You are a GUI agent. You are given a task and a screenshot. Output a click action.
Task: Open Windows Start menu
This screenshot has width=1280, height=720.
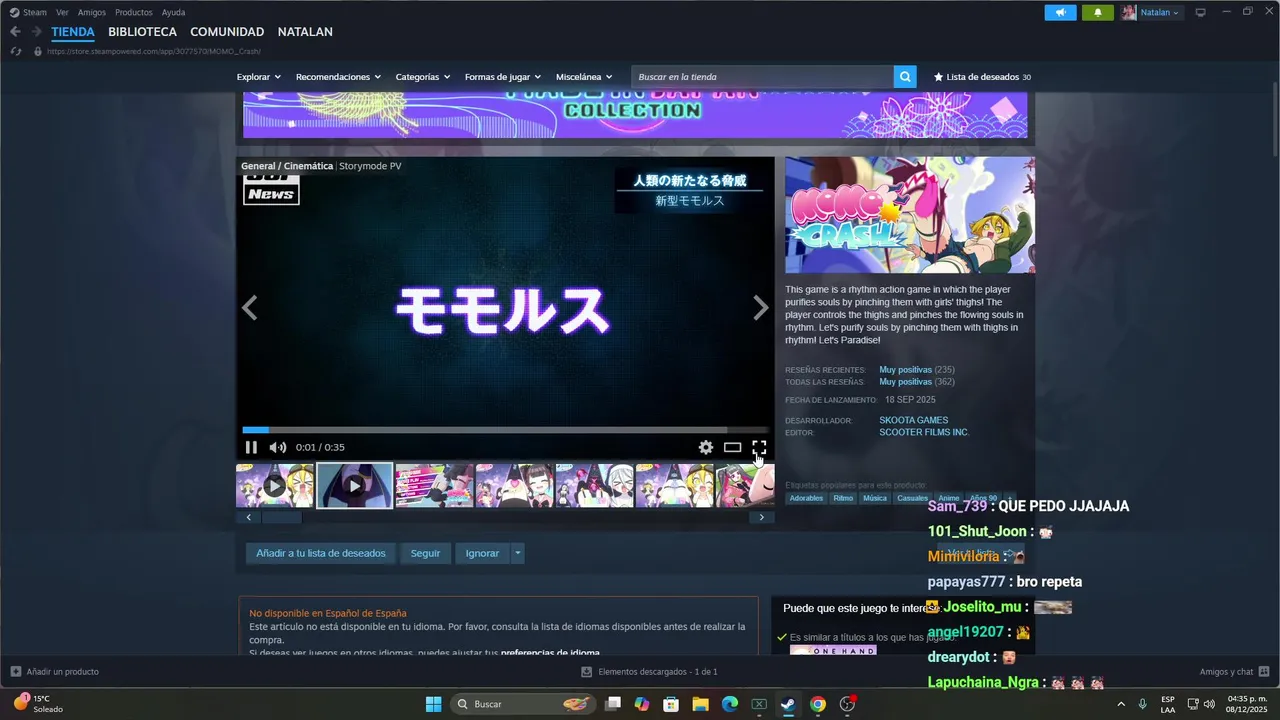pos(433,704)
